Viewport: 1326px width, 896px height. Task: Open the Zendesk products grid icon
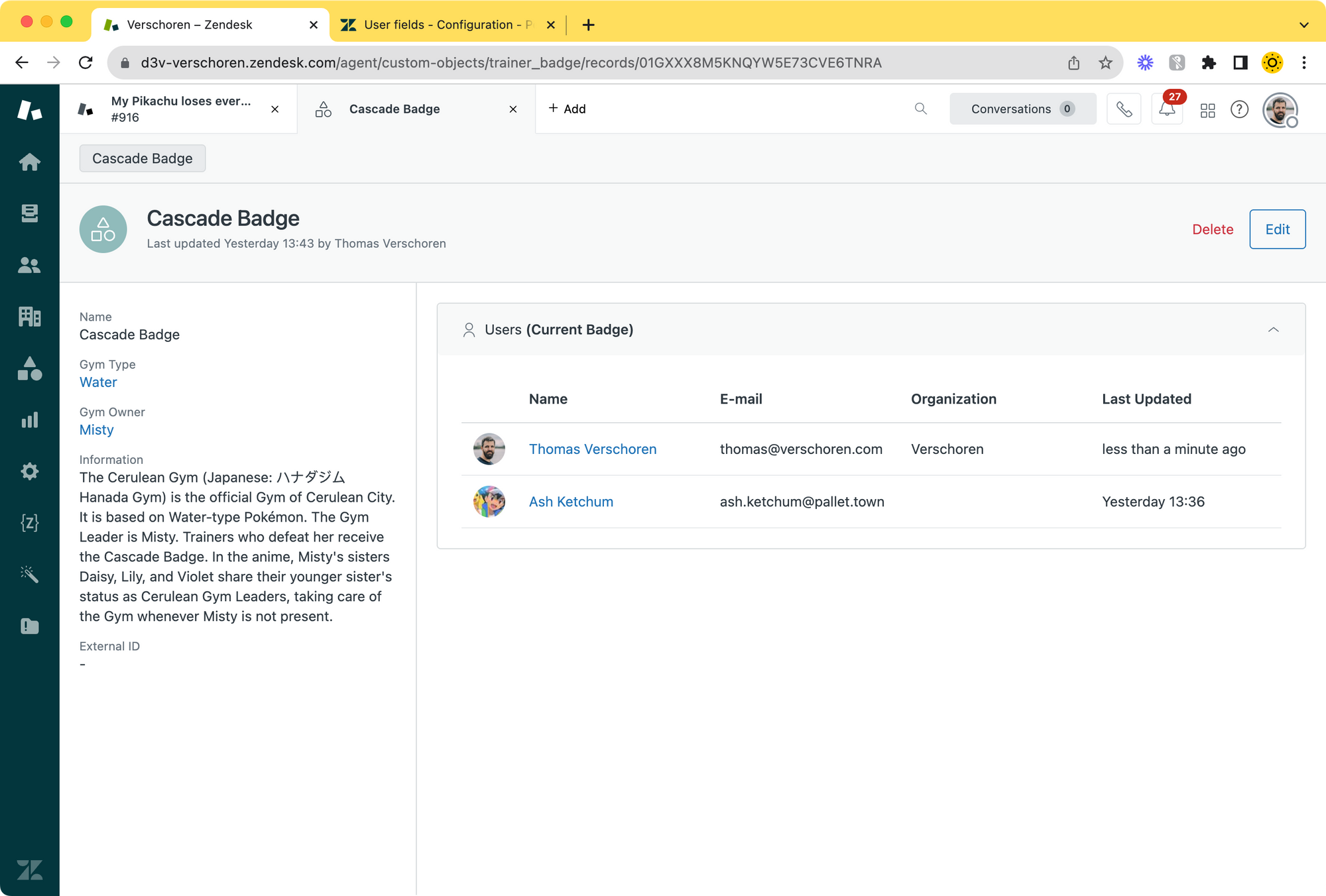pos(1207,110)
